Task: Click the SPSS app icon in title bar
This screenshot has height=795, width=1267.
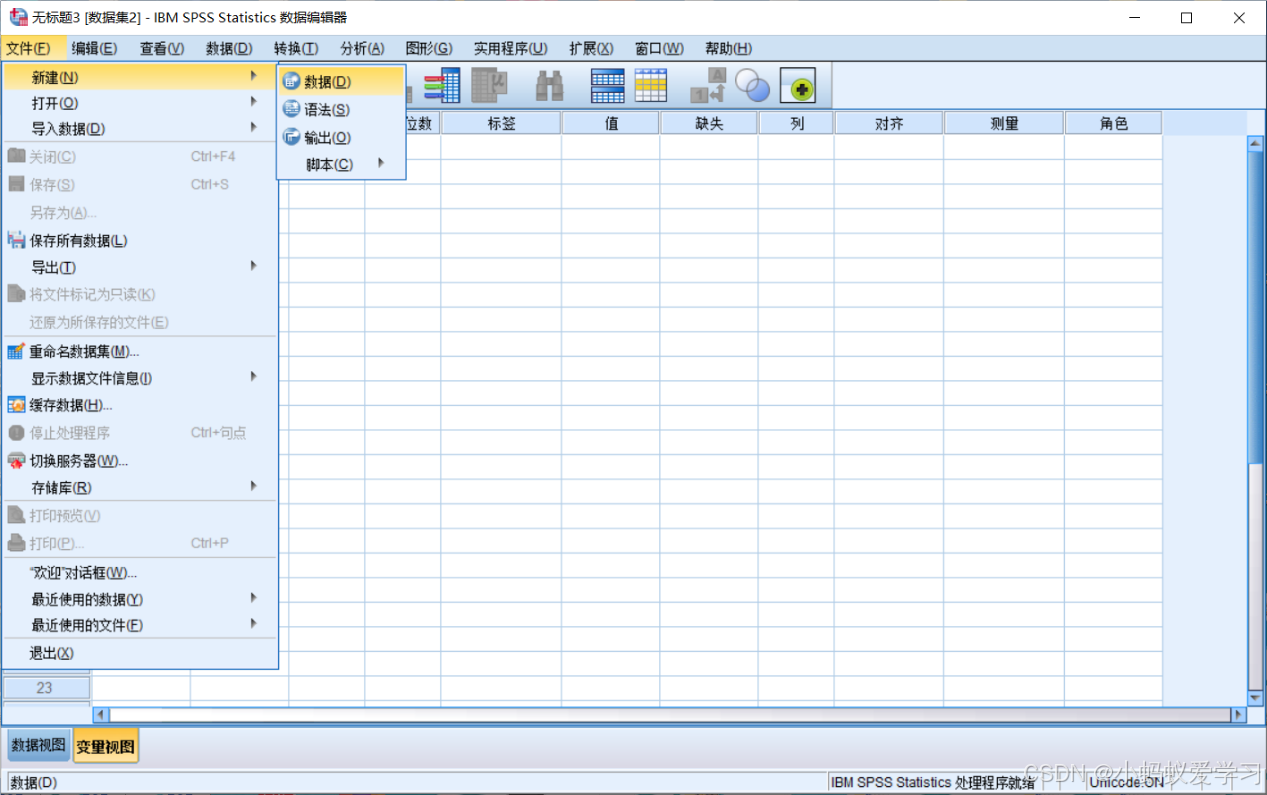Action: 18,17
